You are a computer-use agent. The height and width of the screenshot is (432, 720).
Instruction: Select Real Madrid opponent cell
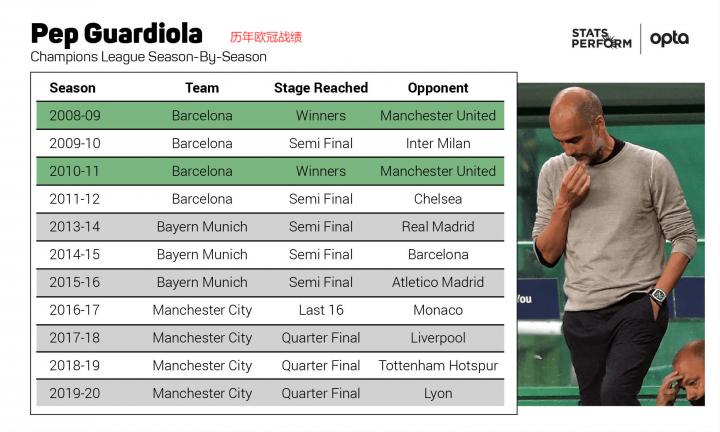(438, 227)
